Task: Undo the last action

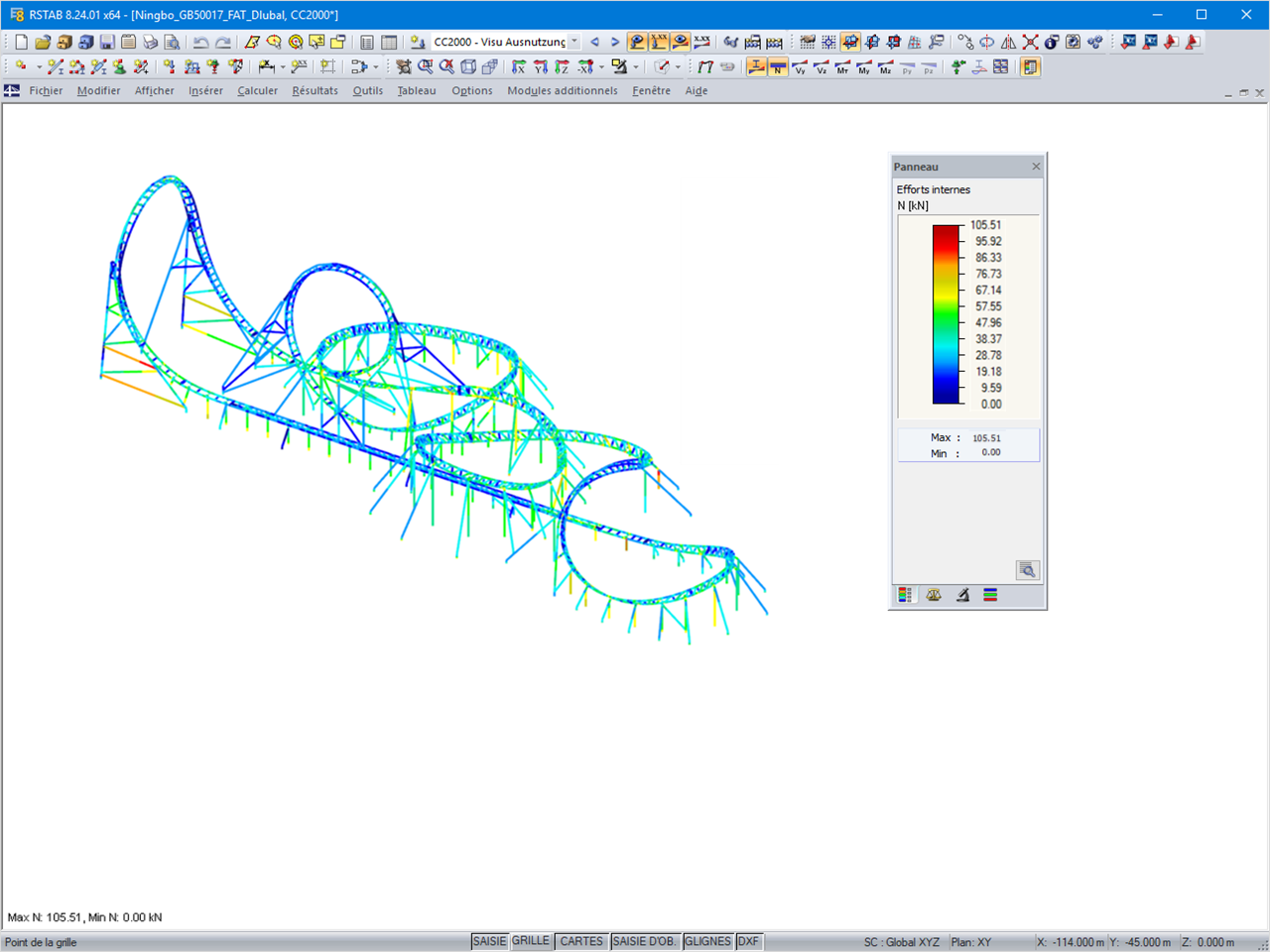Action: coord(201,42)
